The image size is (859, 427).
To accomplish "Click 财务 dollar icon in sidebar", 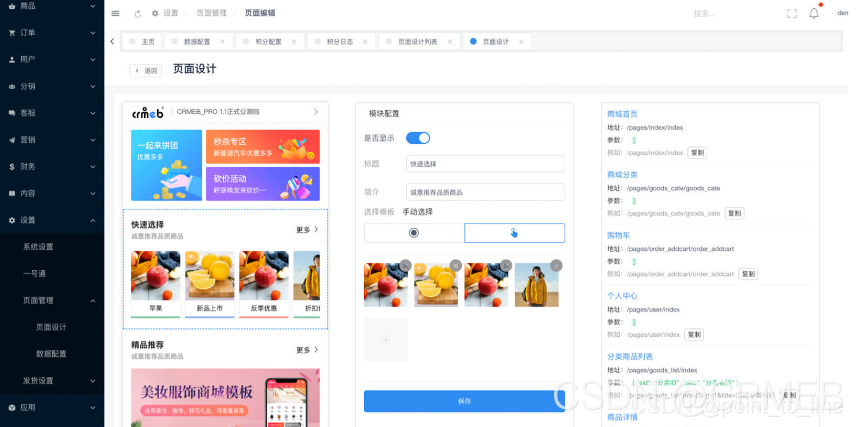I will tap(12, 167).
